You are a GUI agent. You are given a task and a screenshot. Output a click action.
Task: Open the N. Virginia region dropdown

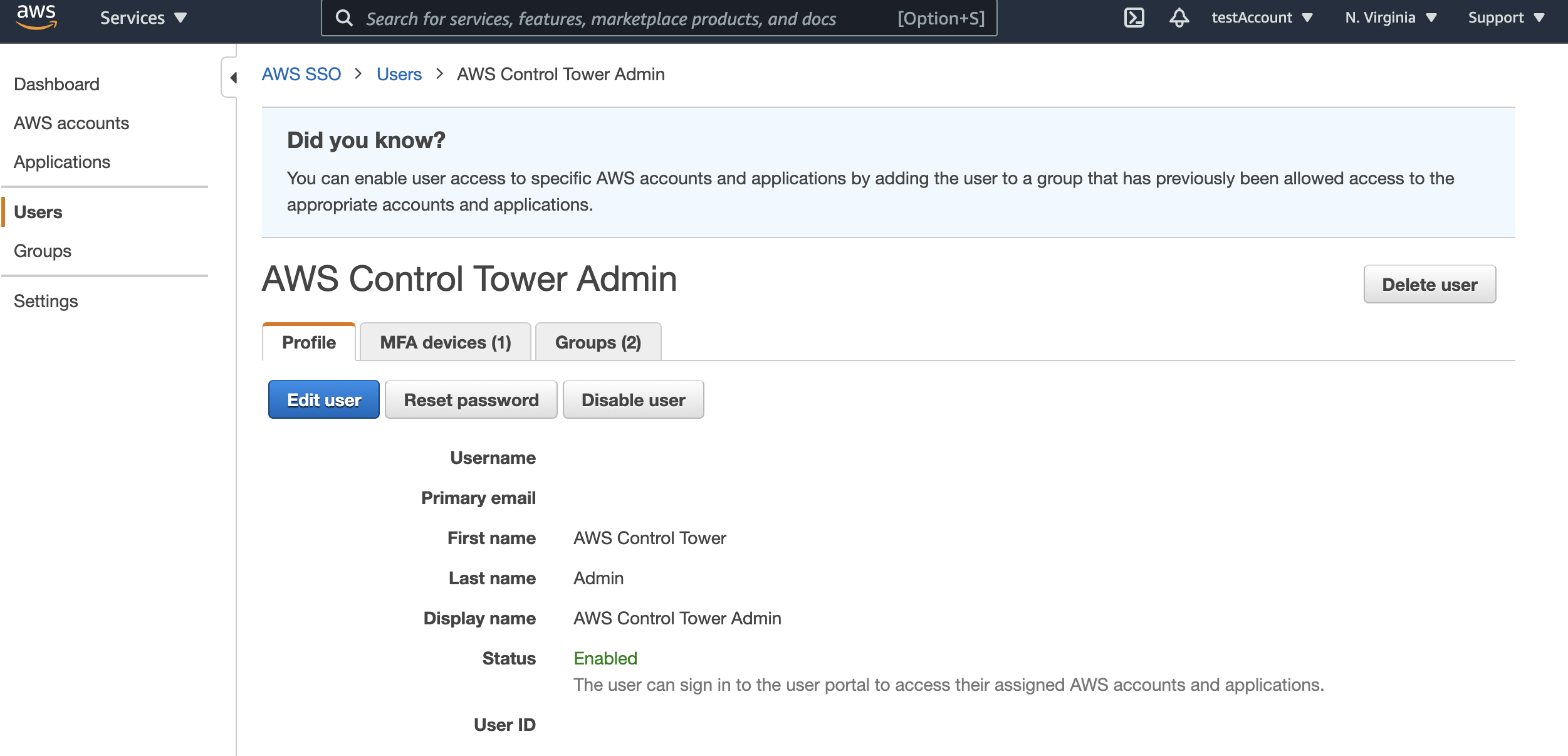pyautogui.click(x=1391, y=18)
